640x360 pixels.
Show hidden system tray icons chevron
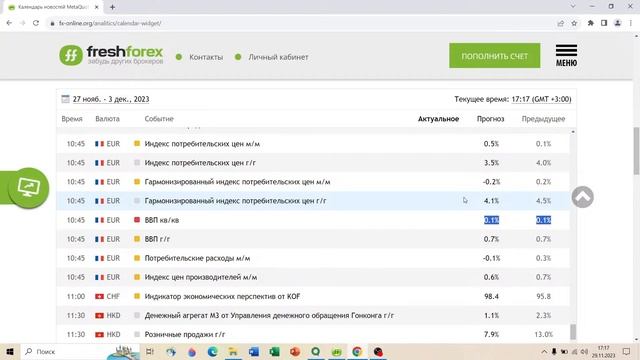click(x=544, y=351)
